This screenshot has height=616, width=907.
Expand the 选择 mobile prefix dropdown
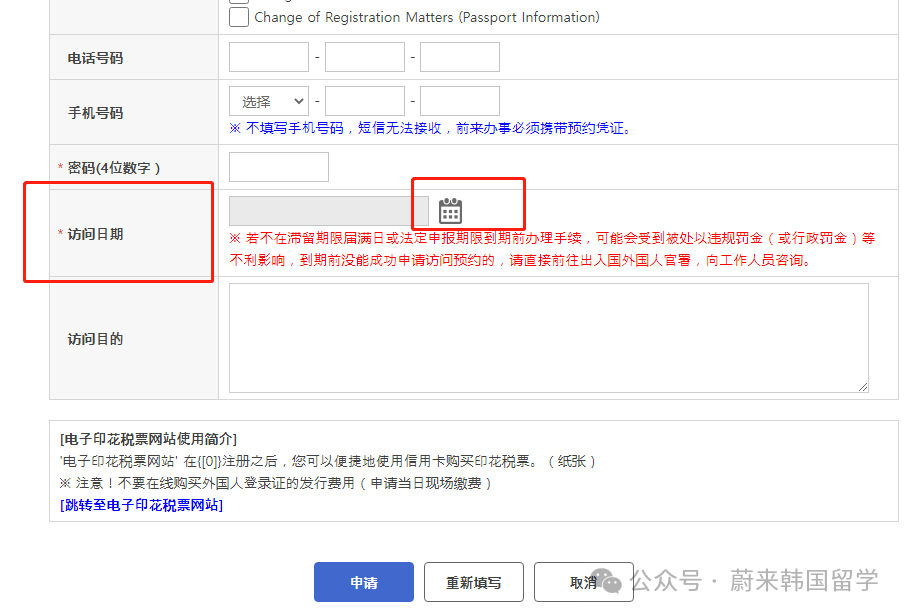pyautogui.click(x=268, y=101)
